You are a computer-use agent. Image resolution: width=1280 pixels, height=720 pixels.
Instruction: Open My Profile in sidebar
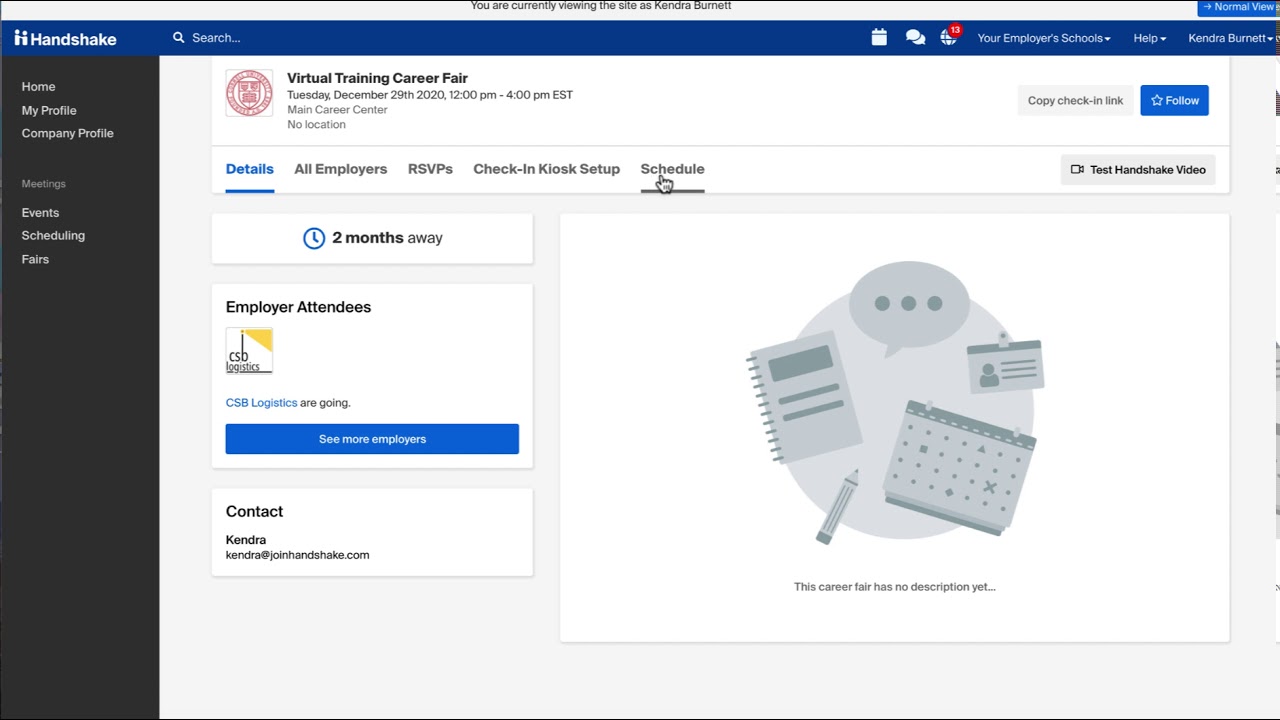49,110
